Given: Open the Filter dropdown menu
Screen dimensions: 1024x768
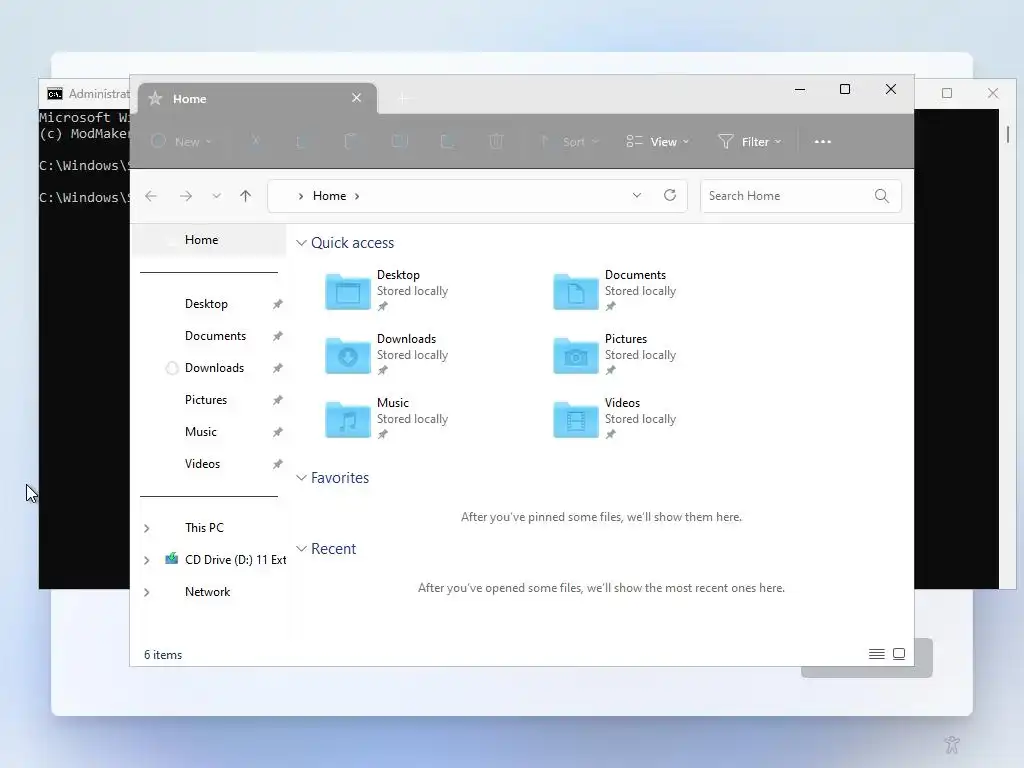Looking at the screenshot, I should (750, 142).
